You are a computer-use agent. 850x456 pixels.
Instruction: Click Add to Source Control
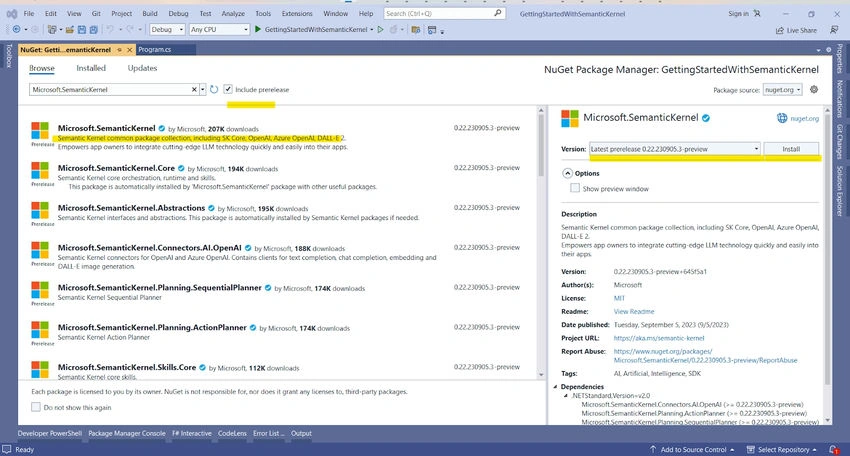[x=692, y=449]
